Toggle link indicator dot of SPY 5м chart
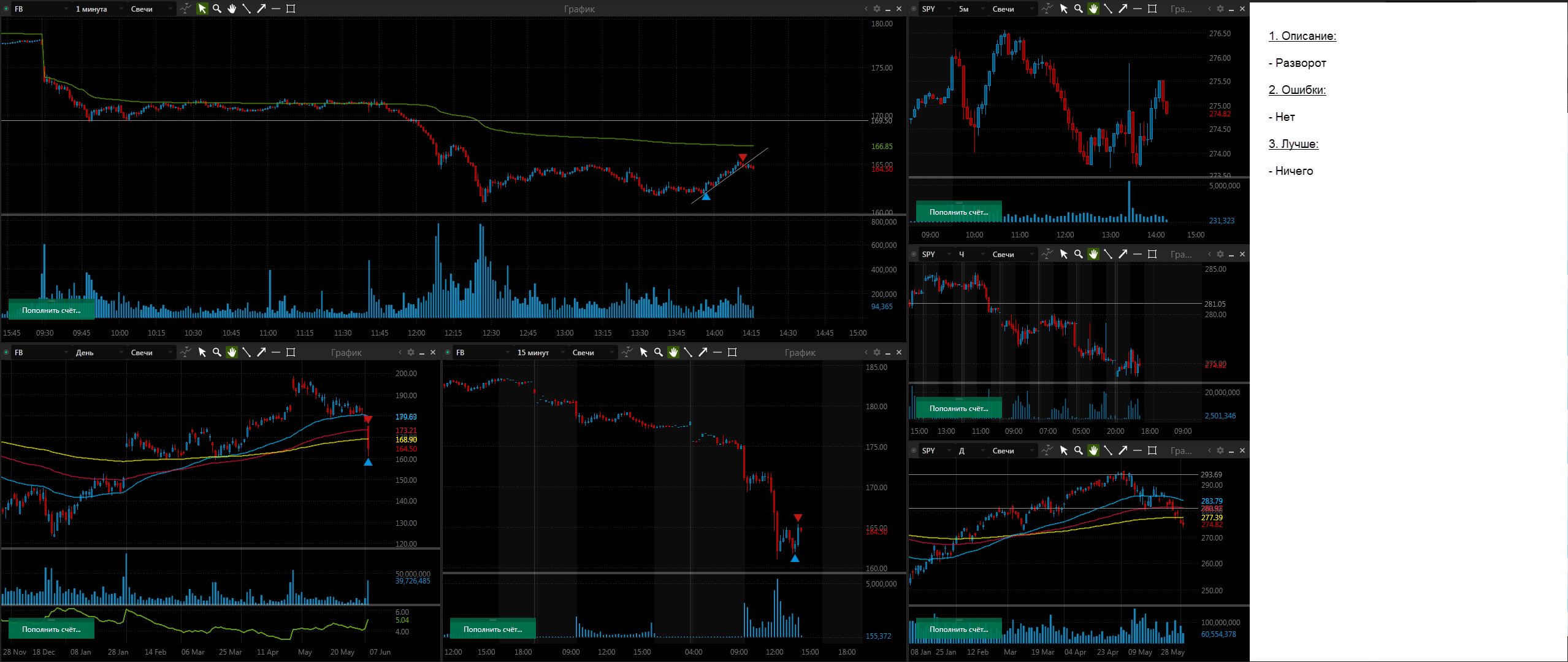 coord(914,9)
